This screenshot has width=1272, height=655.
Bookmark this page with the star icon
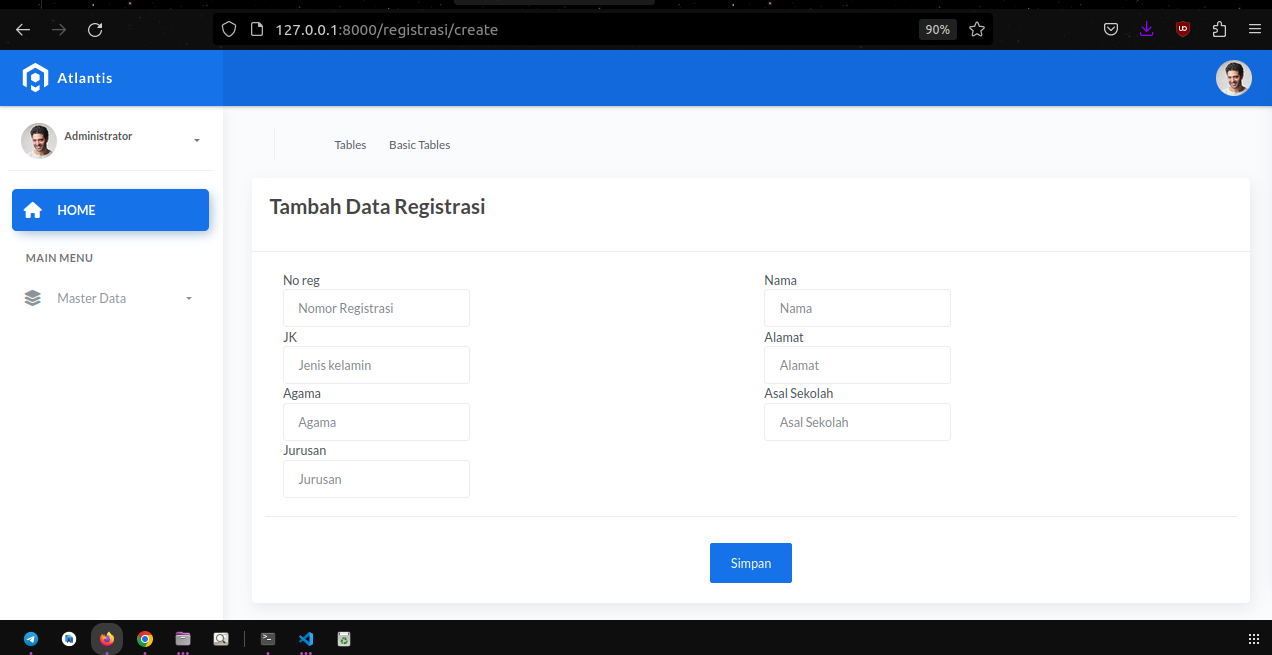tap(977, 29)
